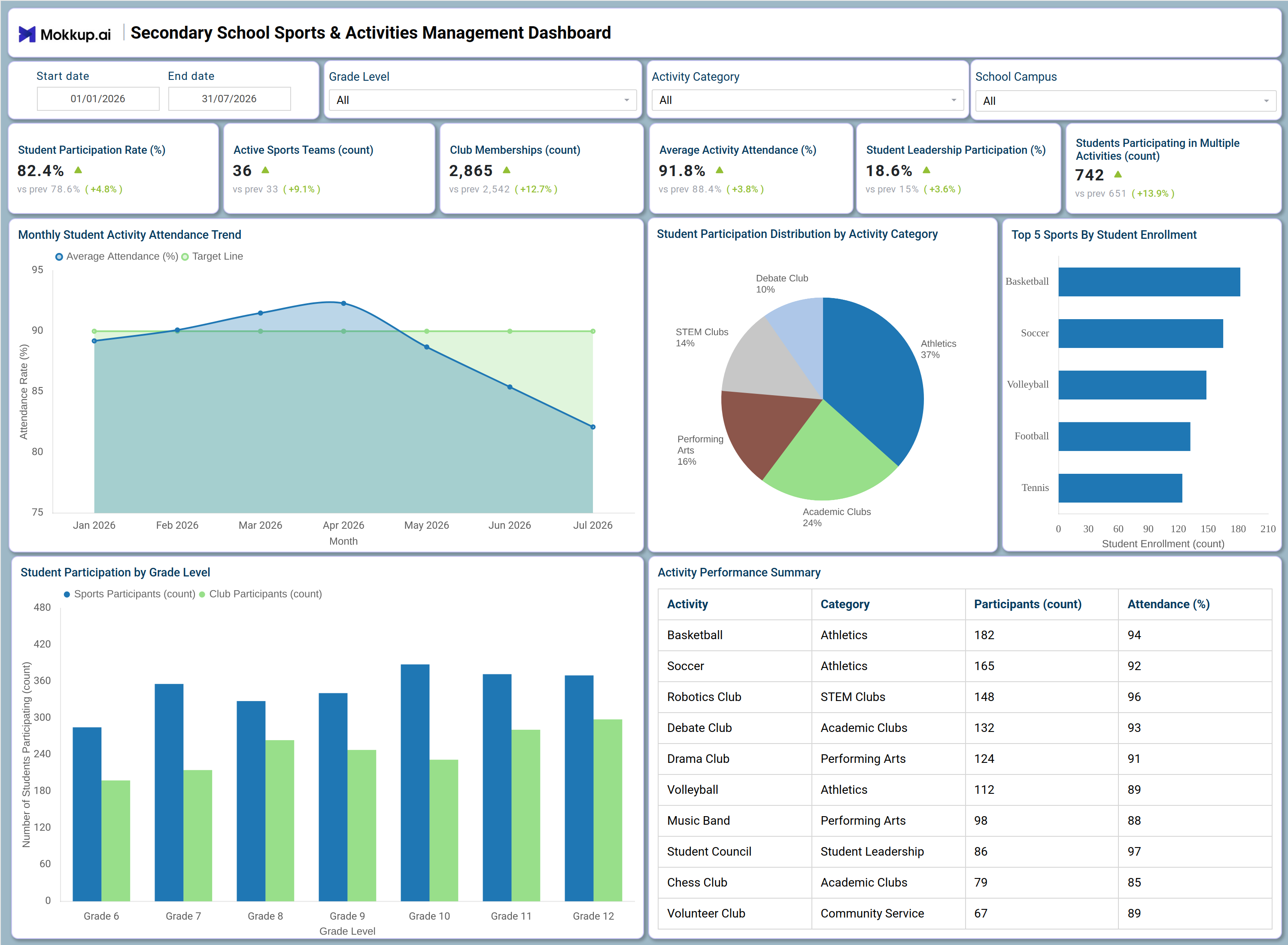Viewport: 1288px width, 945px height.
Task: Click the Jul 2026 attendance data point
Action: click(x=593, y=427)
